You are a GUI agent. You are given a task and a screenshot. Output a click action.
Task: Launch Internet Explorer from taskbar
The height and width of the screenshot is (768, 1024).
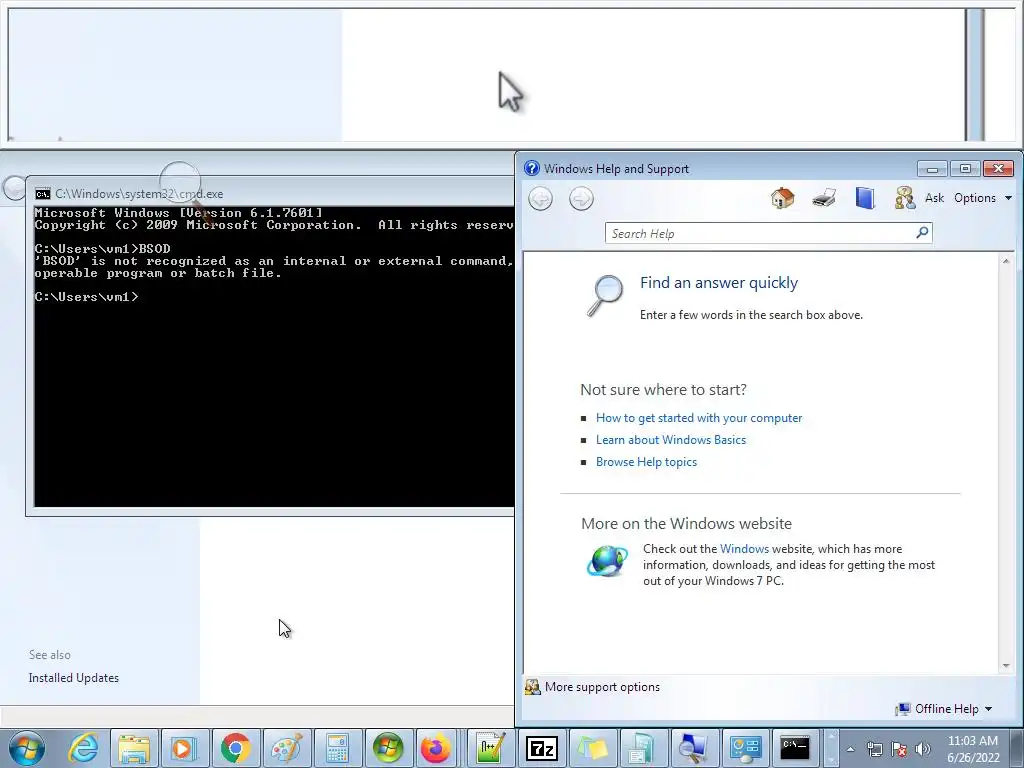[84, 748]
